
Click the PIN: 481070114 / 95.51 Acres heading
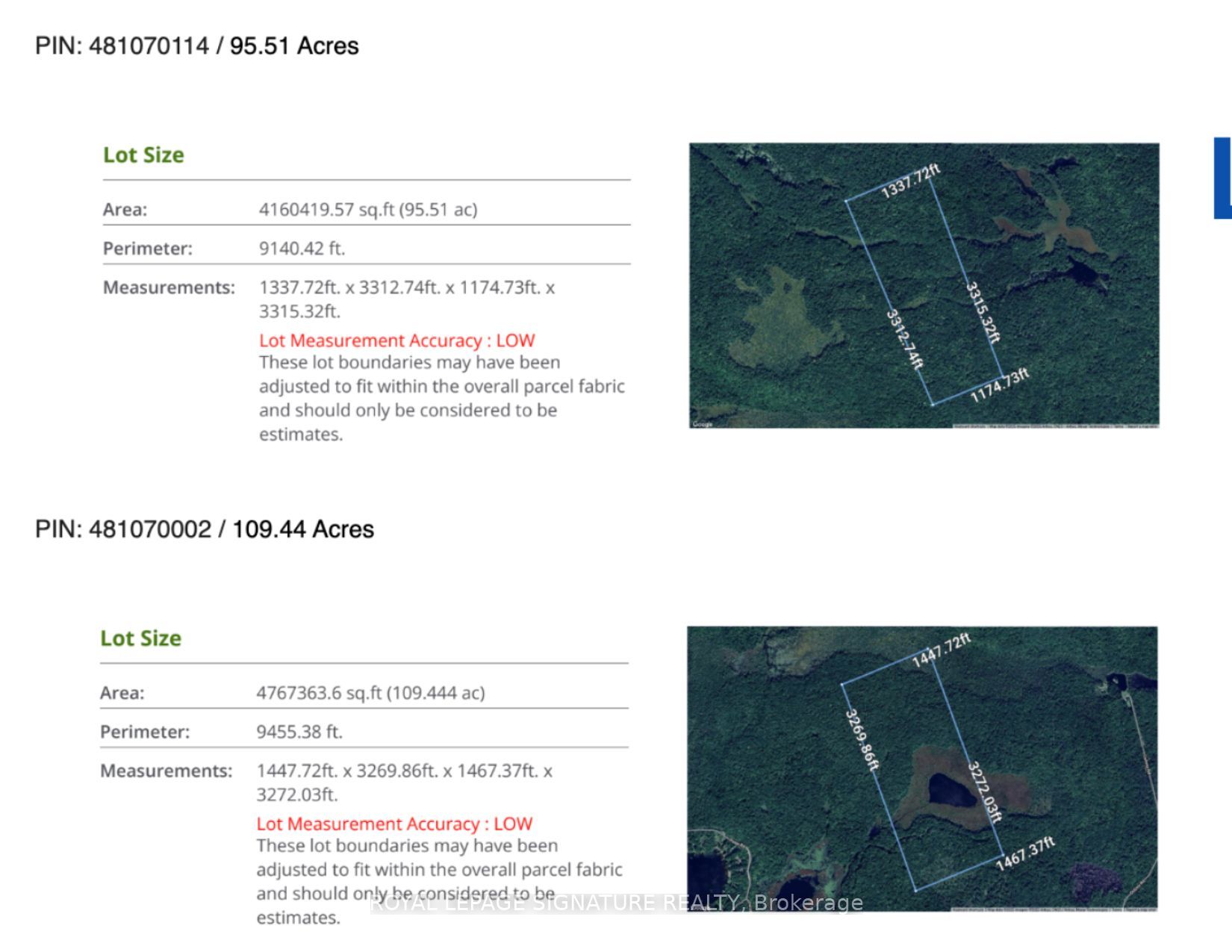pos(197,46)
